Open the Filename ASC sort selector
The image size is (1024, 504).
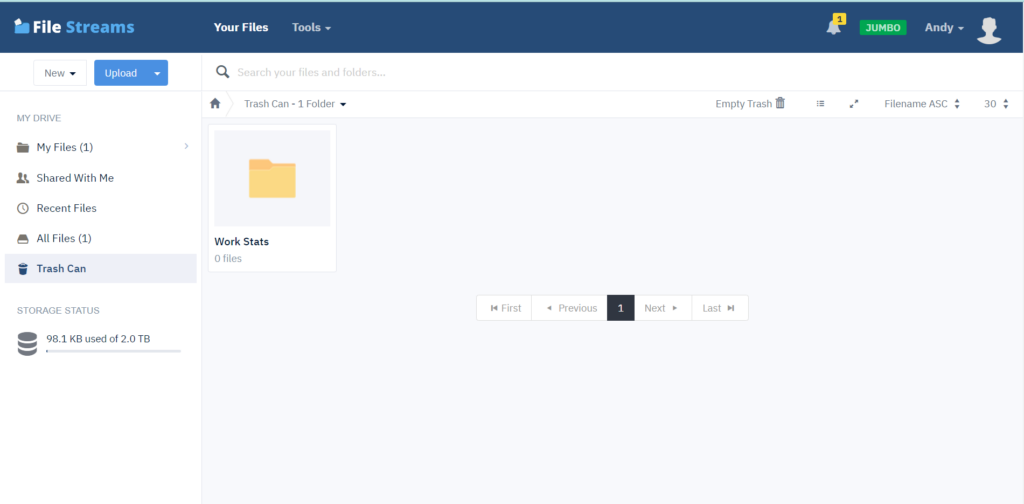921,104
